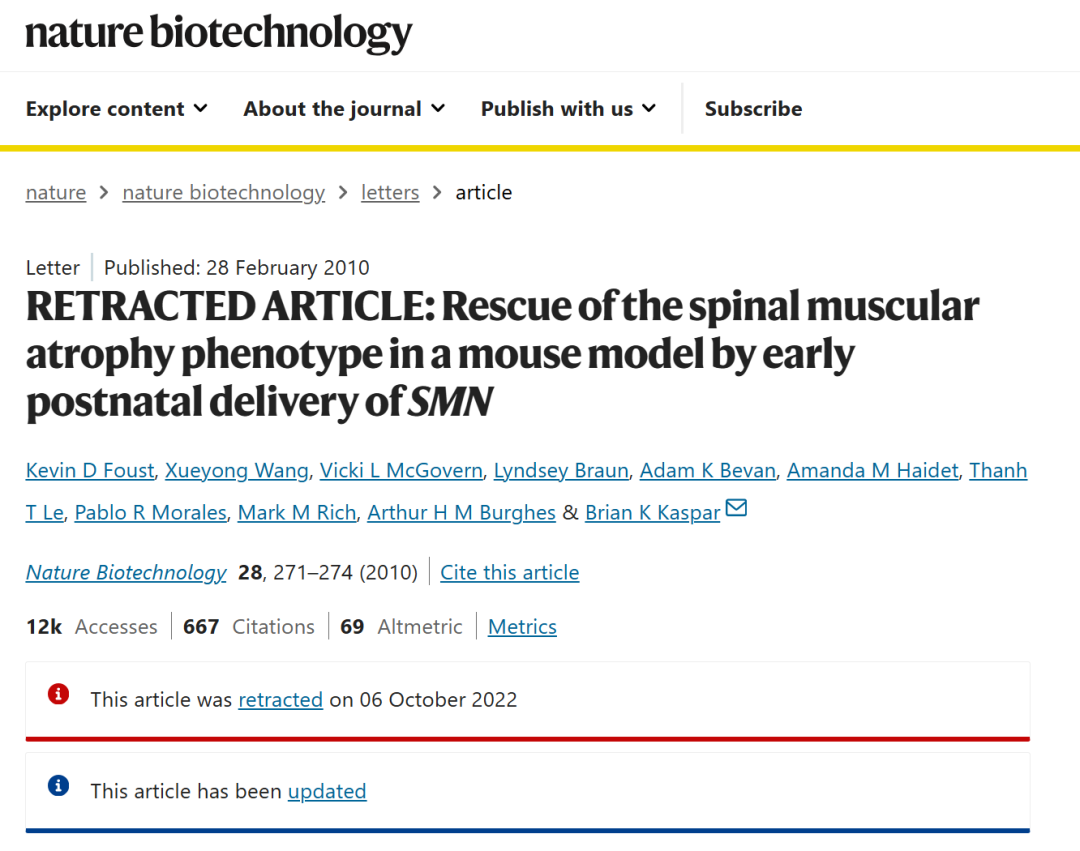
Task: Open the nature biotechnology breadcrumb link
Action: pos(223,193)
